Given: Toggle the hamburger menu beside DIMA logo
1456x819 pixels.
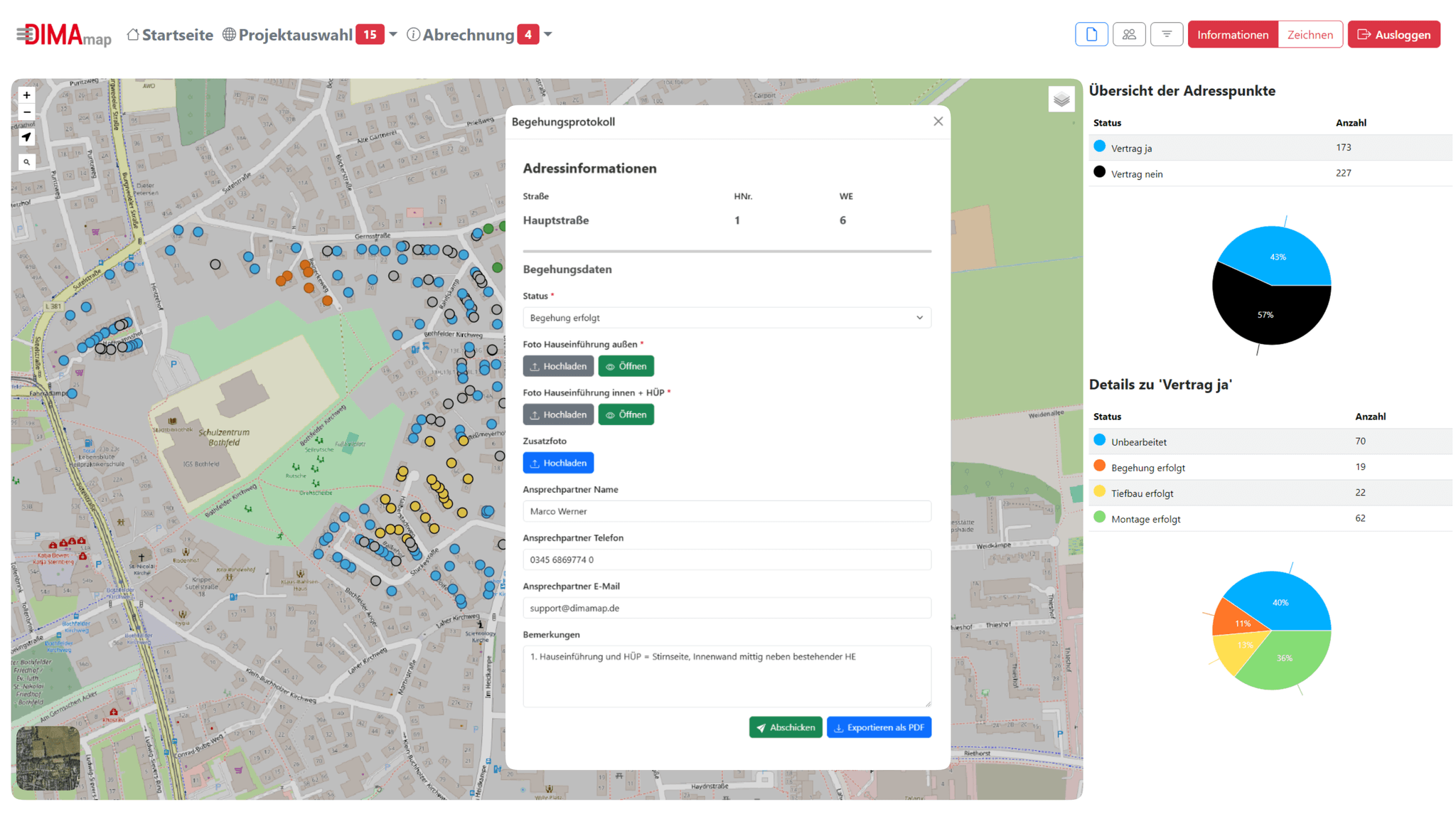Looking at the screenshot, I should tap(24, 33).
